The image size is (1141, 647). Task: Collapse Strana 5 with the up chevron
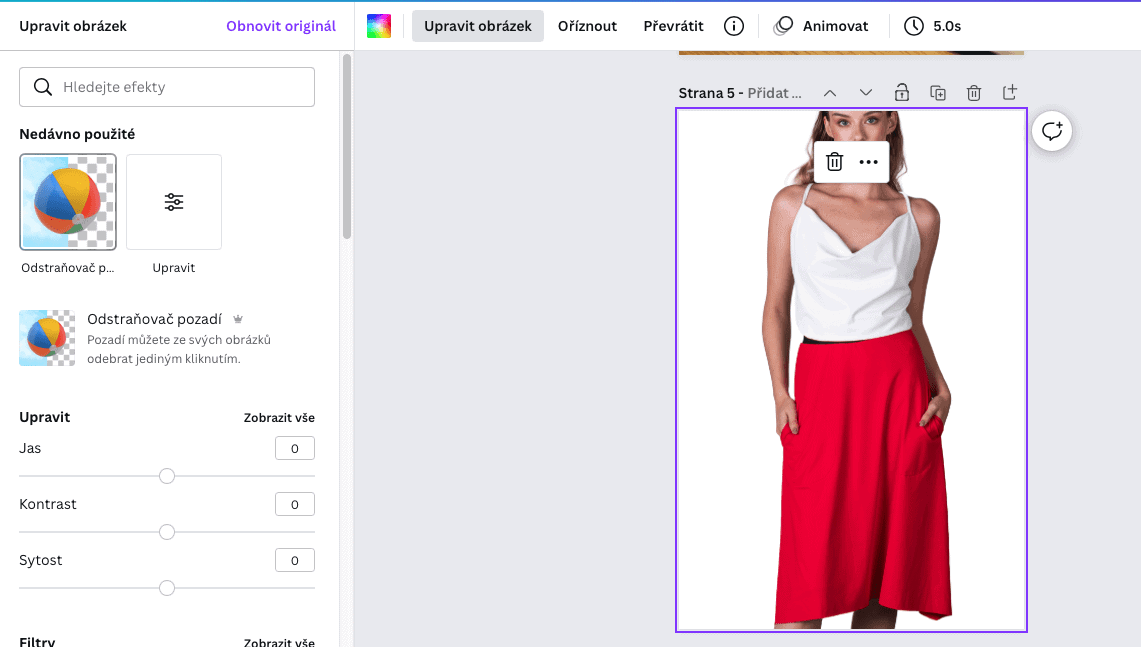(x=829, y=92)
